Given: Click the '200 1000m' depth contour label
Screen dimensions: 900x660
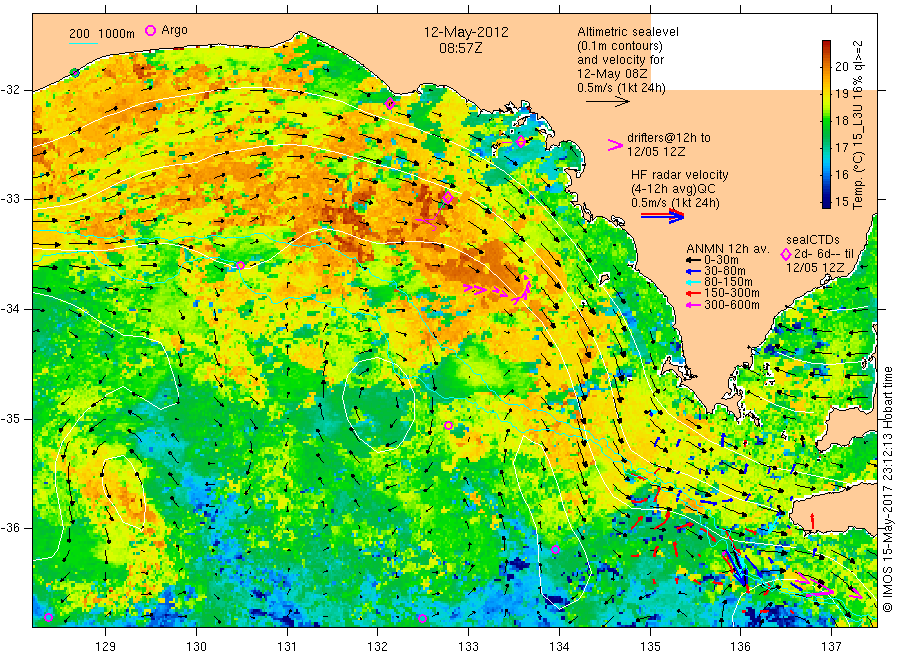Looking at the screenshot, I should tap(102, 34).
